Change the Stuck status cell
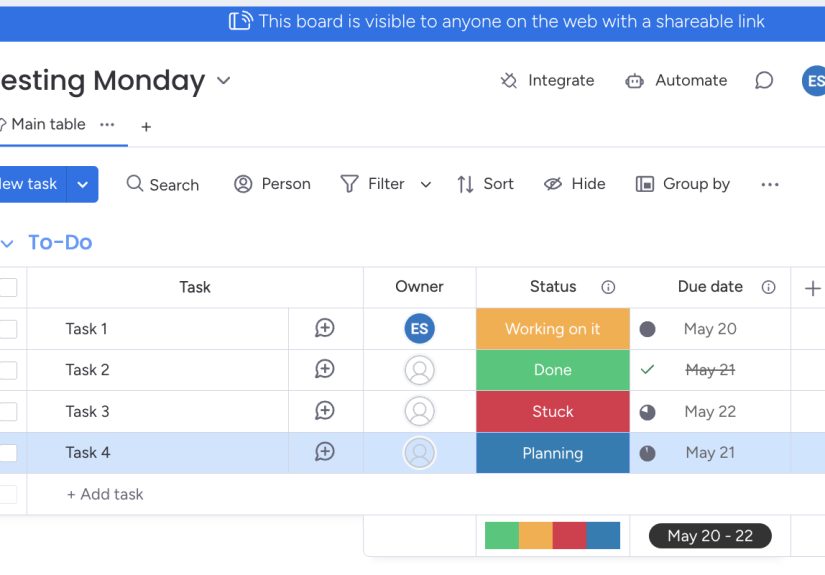This screenshot has height=575, width=825. pyautogui.click(x=552, y=411)
